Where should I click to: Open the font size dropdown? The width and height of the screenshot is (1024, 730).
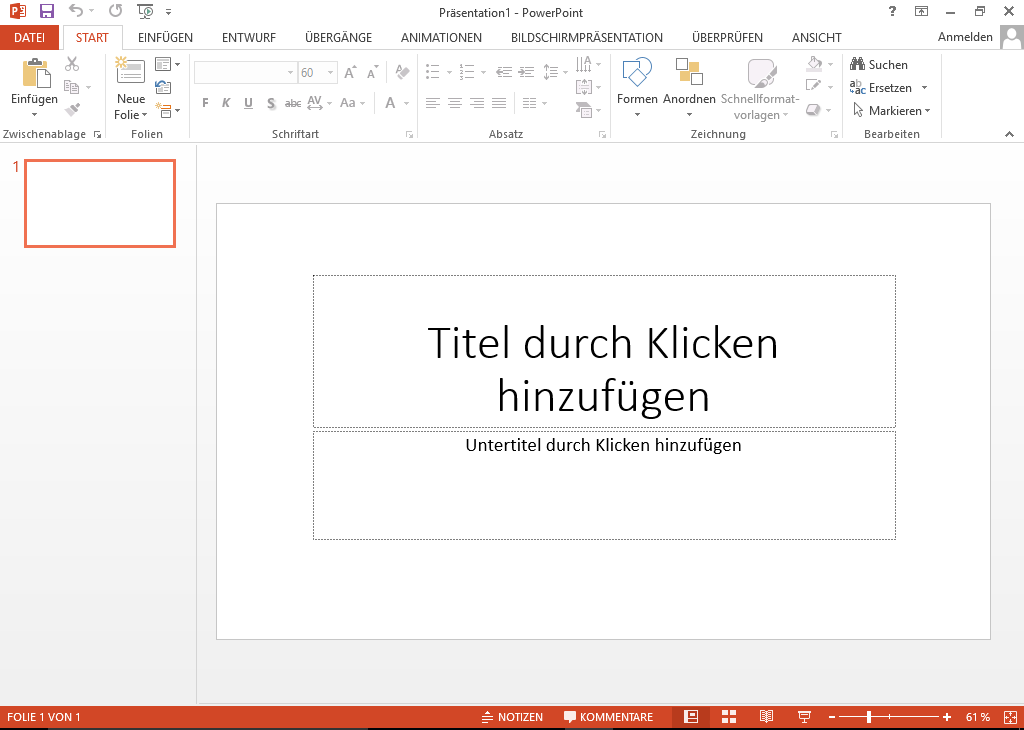pos(330,72)
